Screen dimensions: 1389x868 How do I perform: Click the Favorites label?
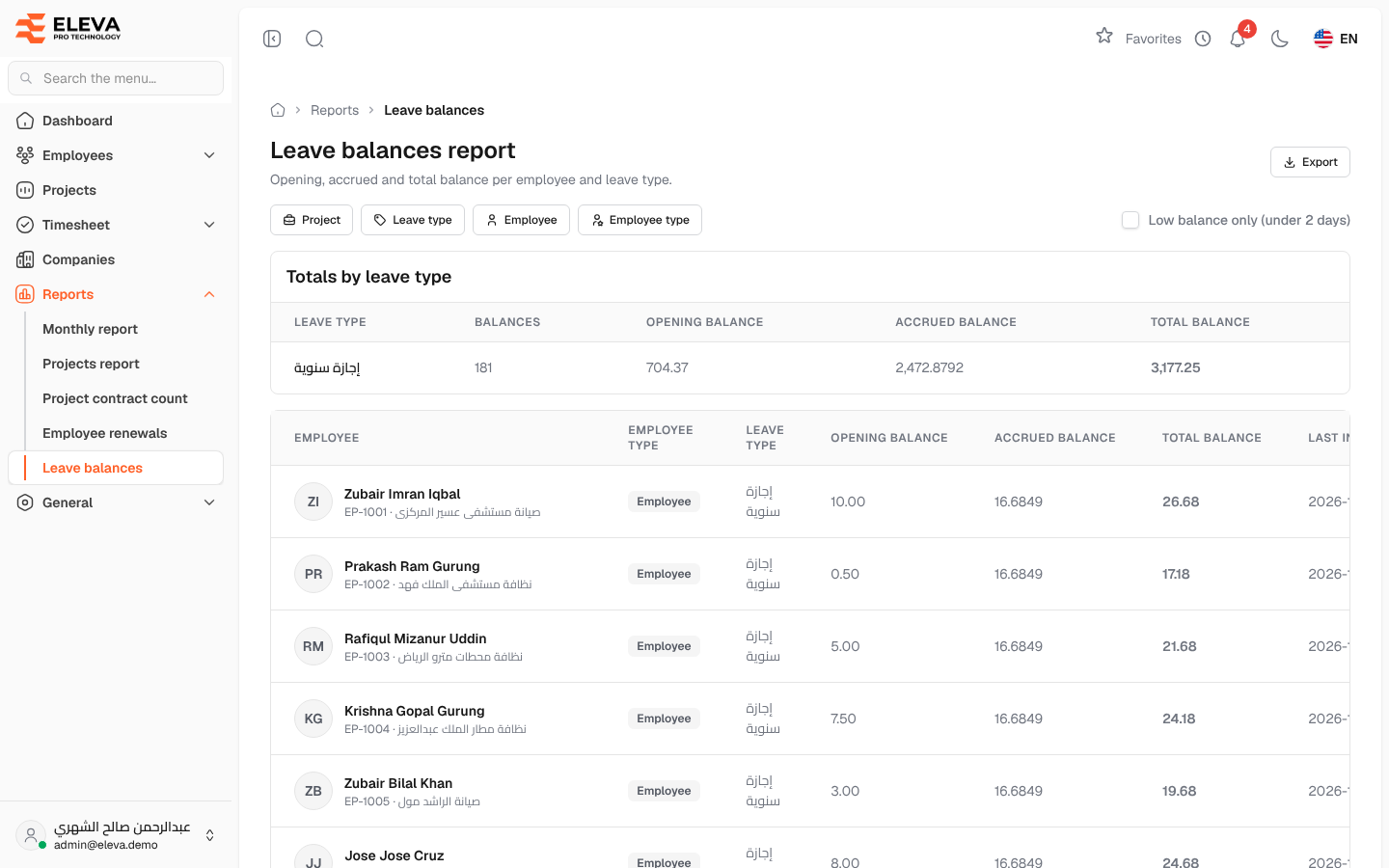pyautogui.click(x=1153, y=39)
